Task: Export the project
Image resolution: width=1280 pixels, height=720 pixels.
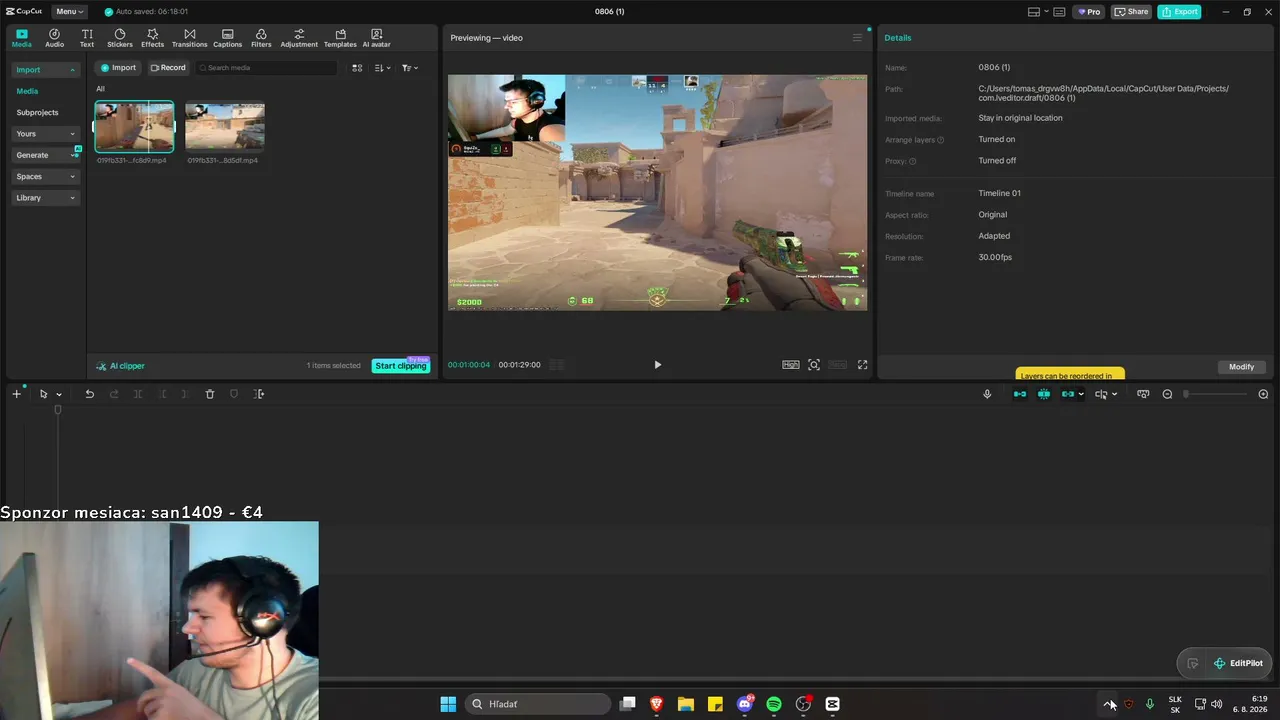Action: pyautogui.click(x=1179, y=12)
